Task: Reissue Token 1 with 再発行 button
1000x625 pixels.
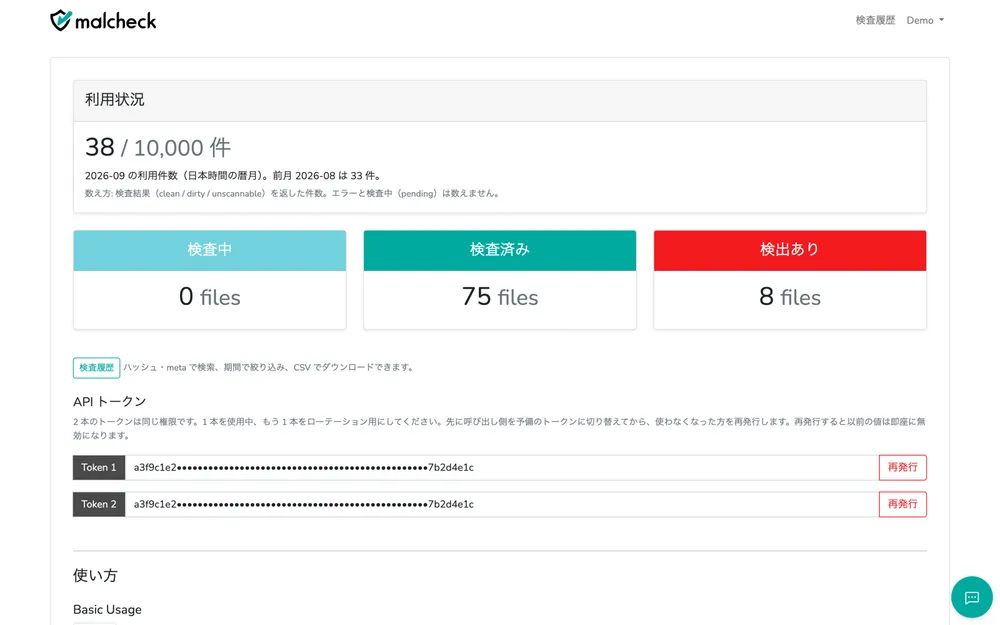Action: (902, 467)
